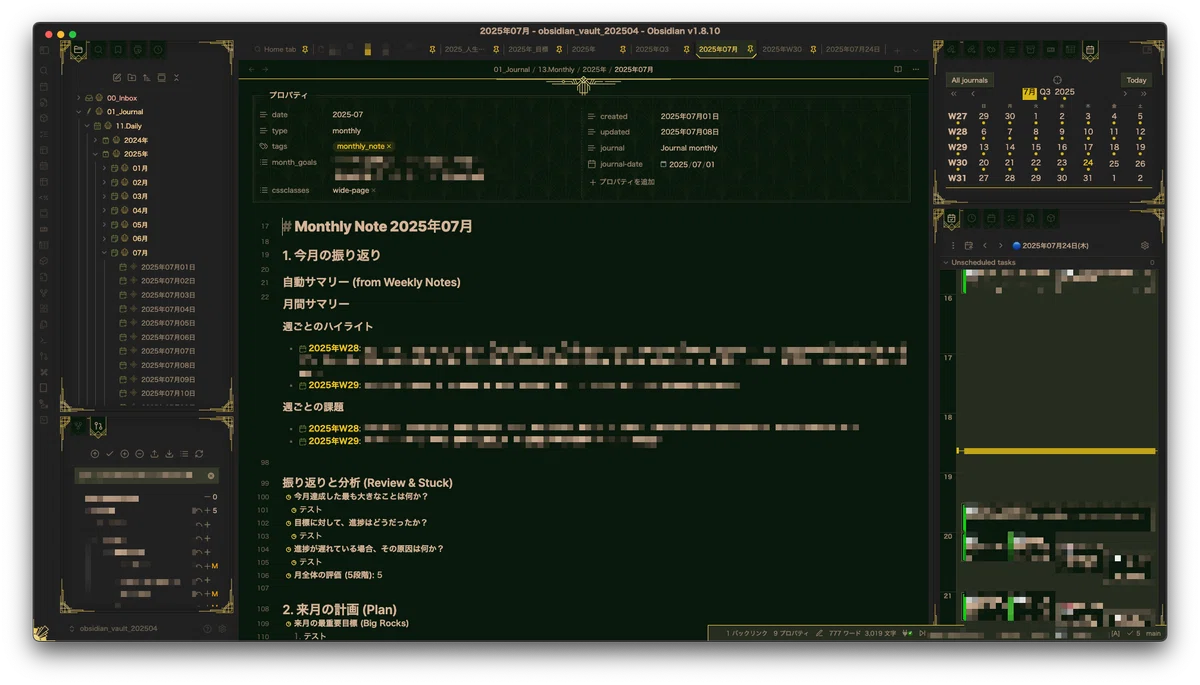Open the tab list dropdown arrow
Screen dimensions: 1200x685
915,49
